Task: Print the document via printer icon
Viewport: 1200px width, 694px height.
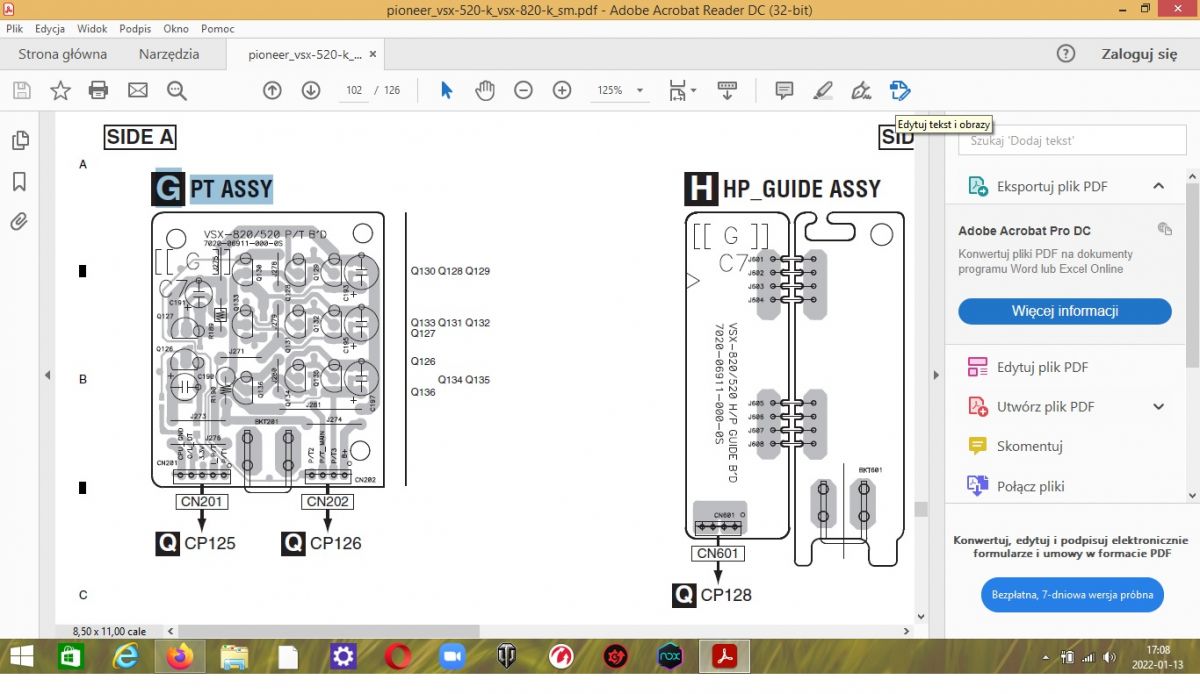Action: point(98,91)
